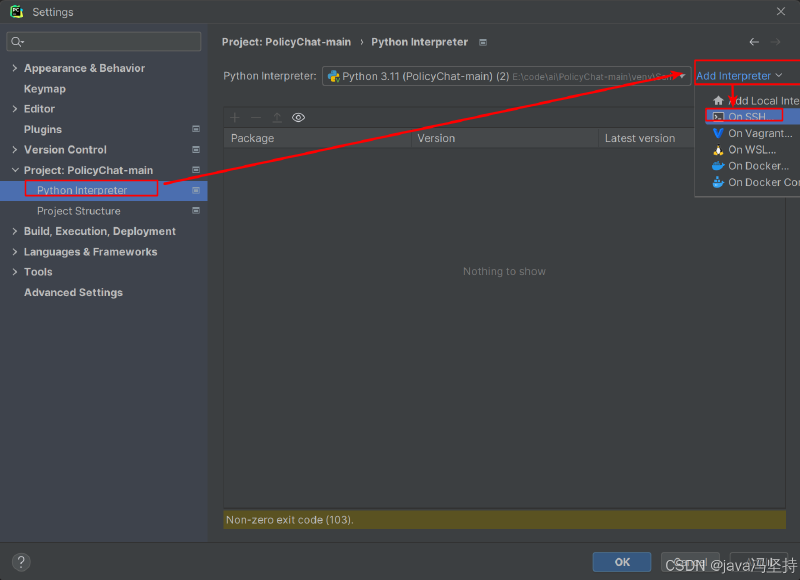Click the project-level icon beside Version Control

click(x=196, y=149)
